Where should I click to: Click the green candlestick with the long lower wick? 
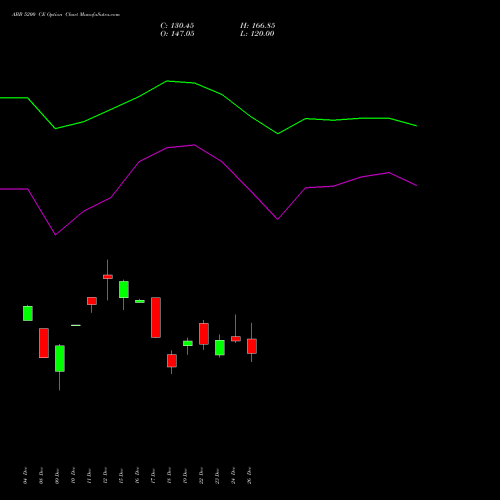pyautogui.click(x=60, y=358)
